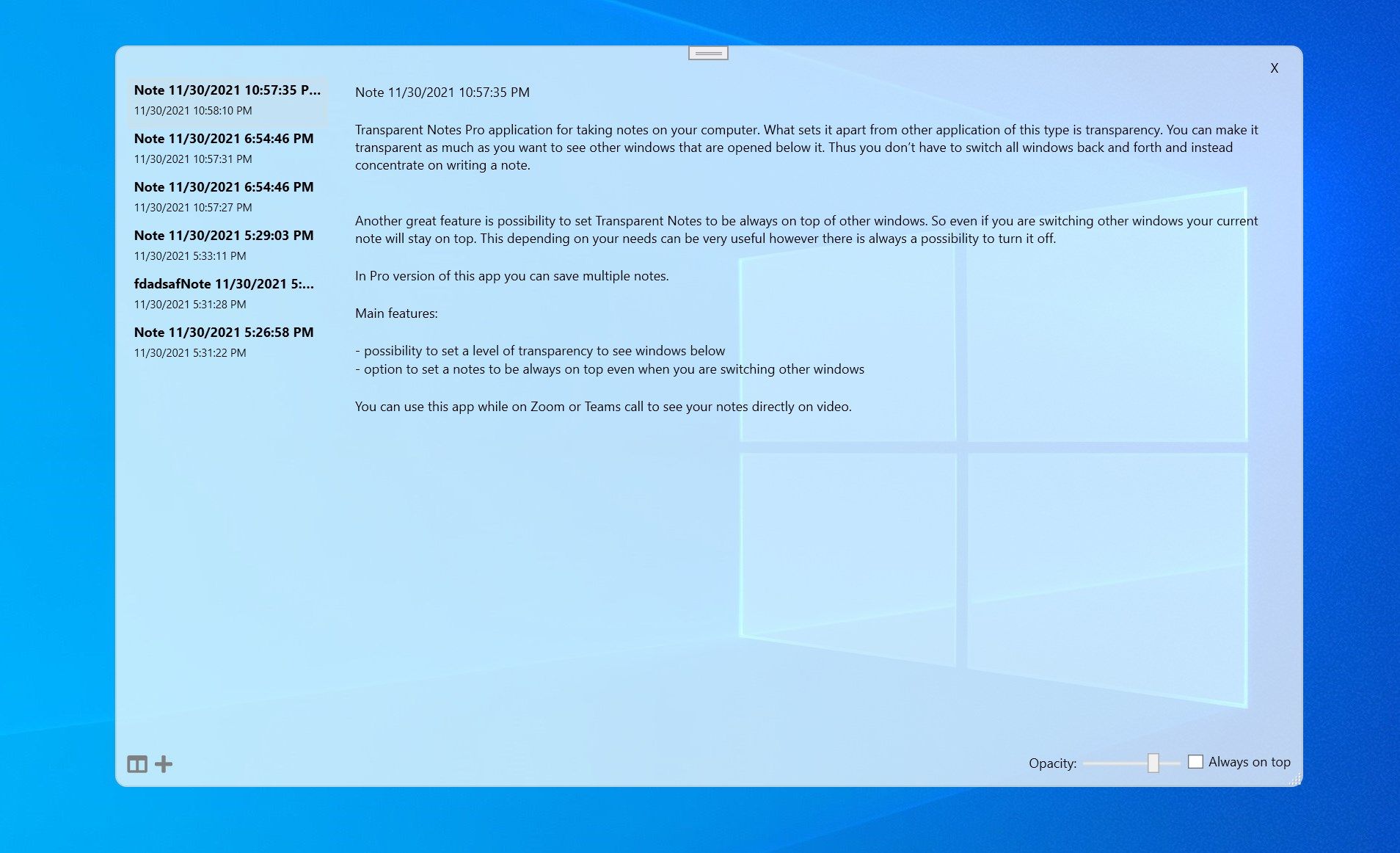Open note saved at 11/30/2021 10:57:31 PM
This screenshot has width=1400, height=853.
click(227, 148)
